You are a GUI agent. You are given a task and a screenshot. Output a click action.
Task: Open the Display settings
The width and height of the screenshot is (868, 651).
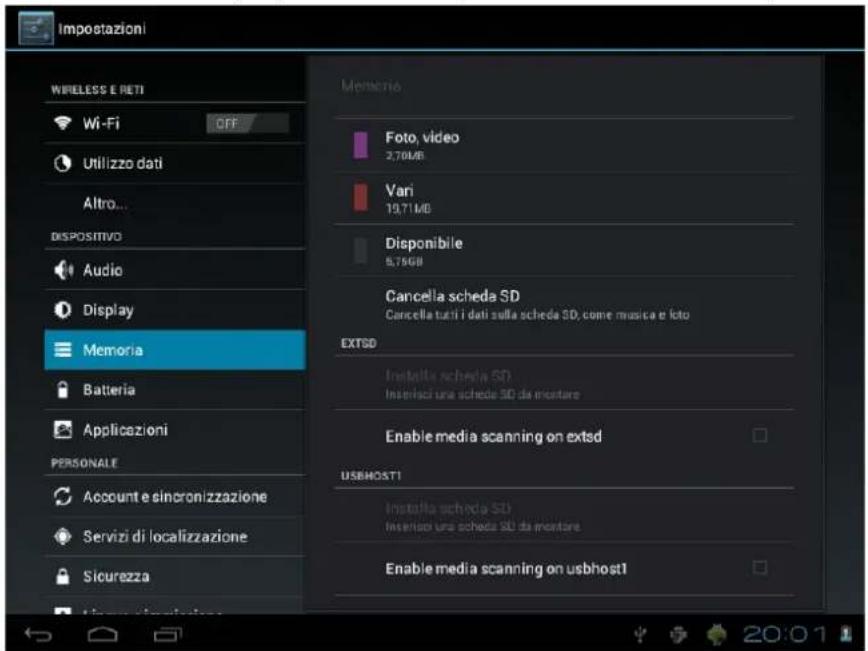(175, 310)
